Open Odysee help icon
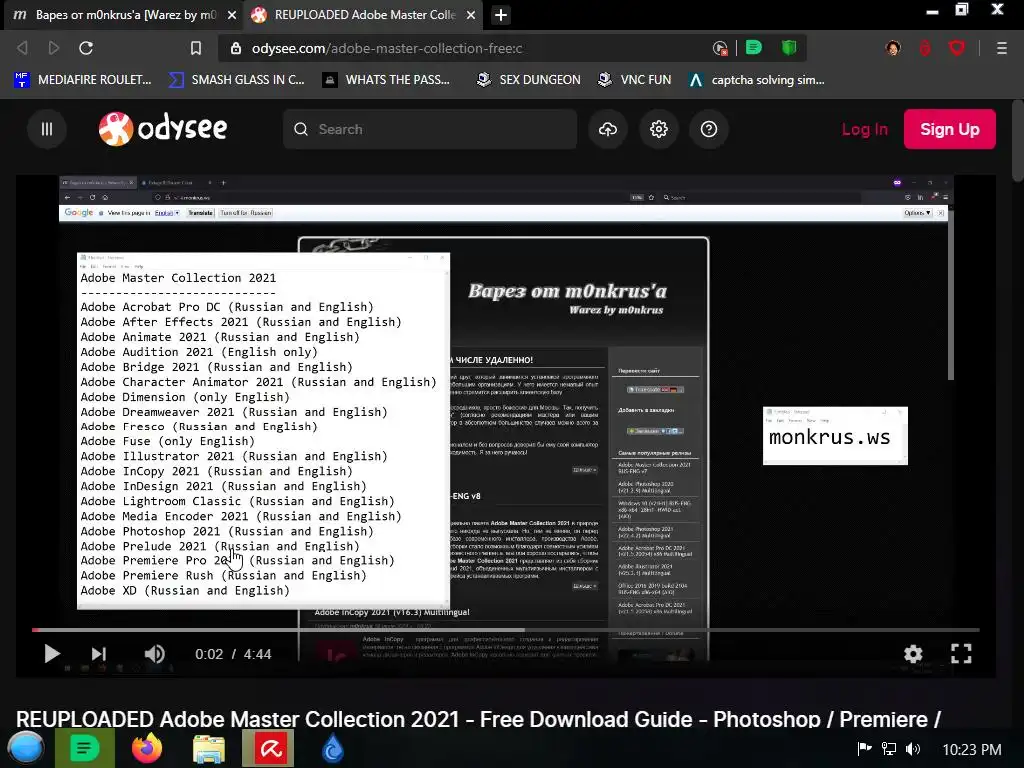The width and height of the screenshot is (1024, 768). (709, 129)
